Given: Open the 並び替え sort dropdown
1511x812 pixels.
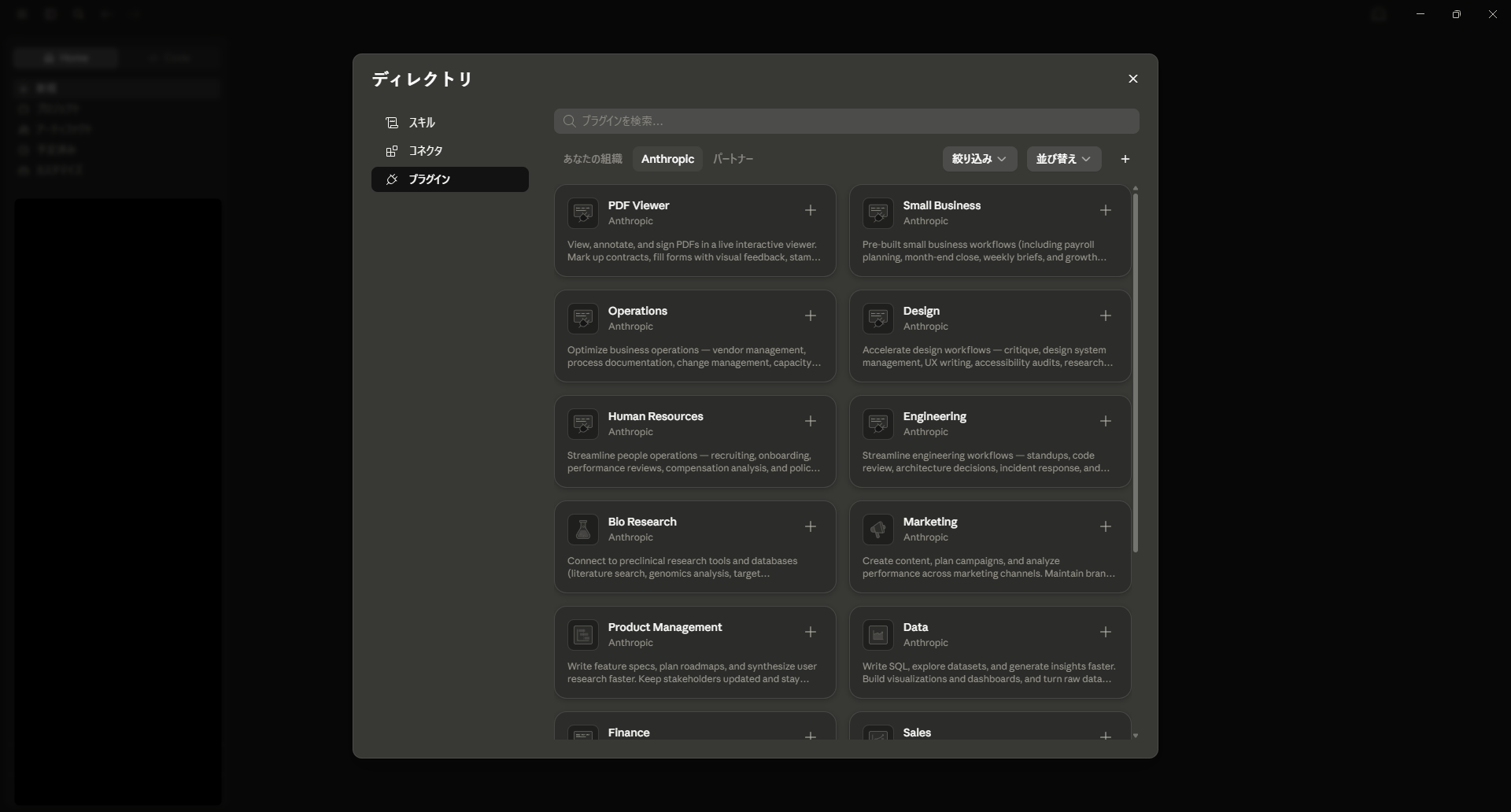Looking at the screenshot, I should (x=1064, y=159).
